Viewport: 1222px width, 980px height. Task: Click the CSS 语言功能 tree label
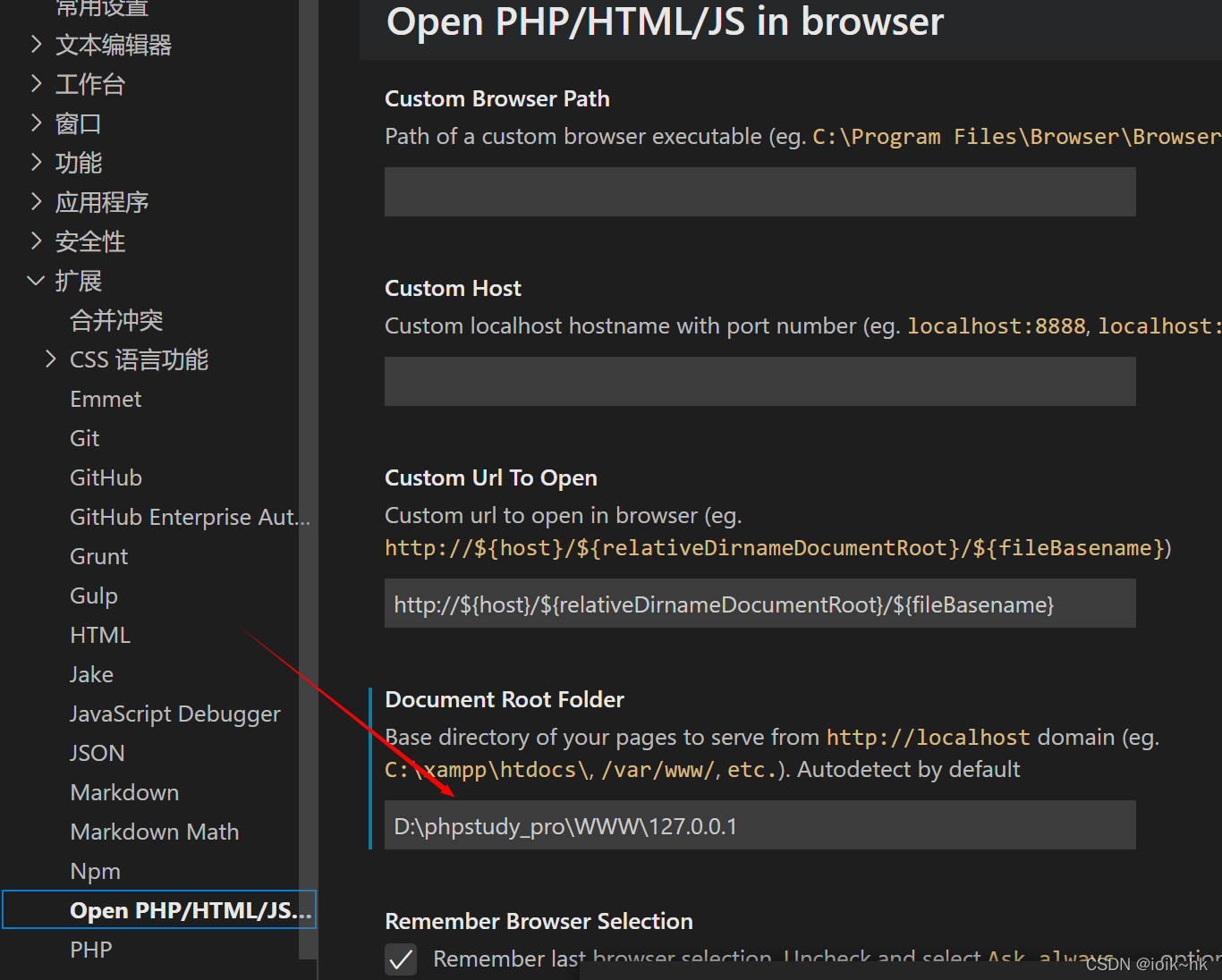139,359
